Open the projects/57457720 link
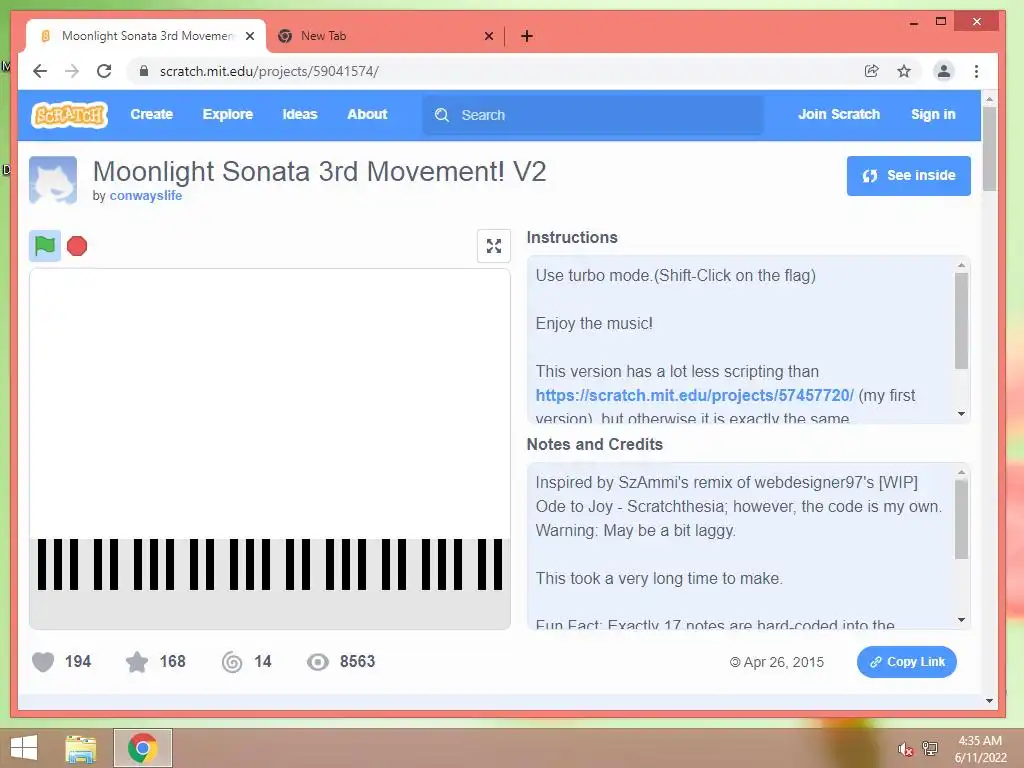Viewport: 1024px width, 768px height. [x=694, y=395]
